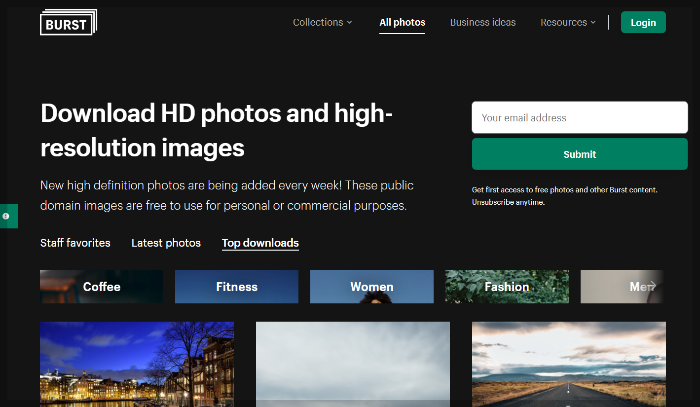Click the 'New high definition photos' paragraph

227,195
